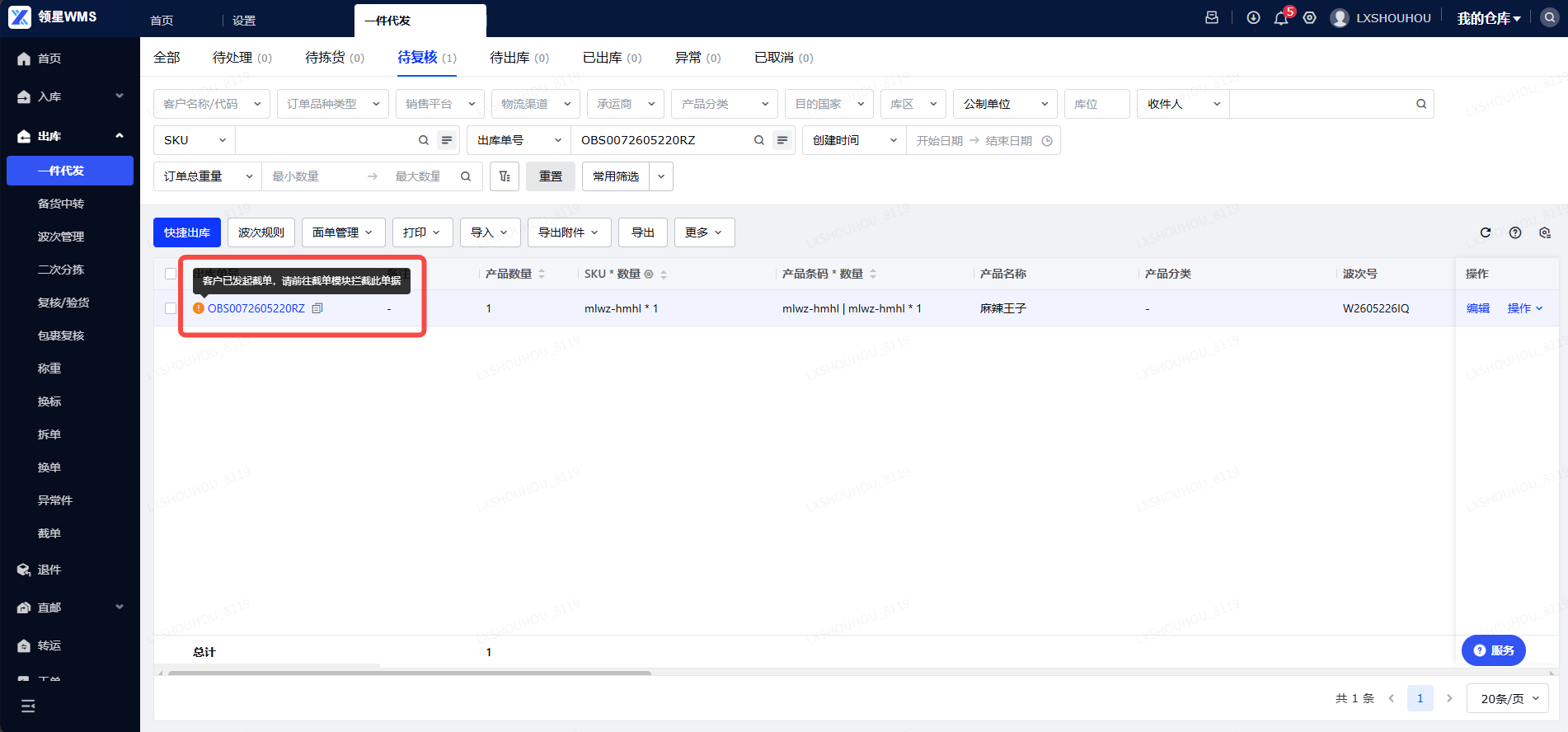
Task: Click 波次规则 button
Action: pyautogui.click(x=261, y=232)
